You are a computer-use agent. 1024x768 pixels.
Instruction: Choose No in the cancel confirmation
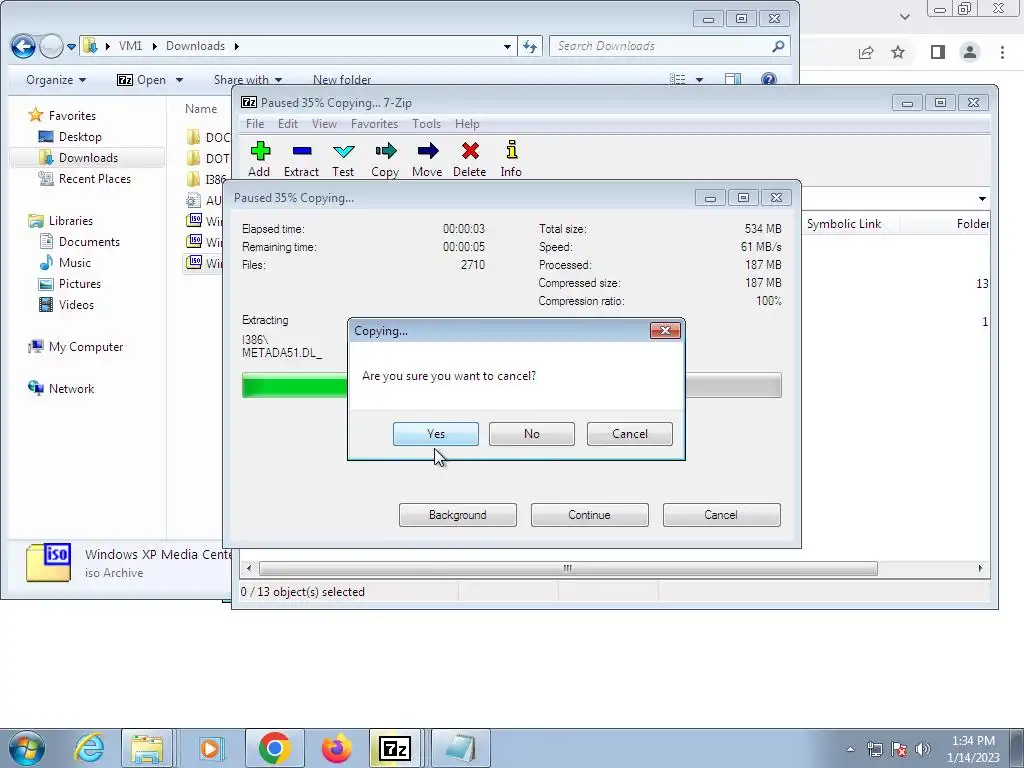[532, 434]
